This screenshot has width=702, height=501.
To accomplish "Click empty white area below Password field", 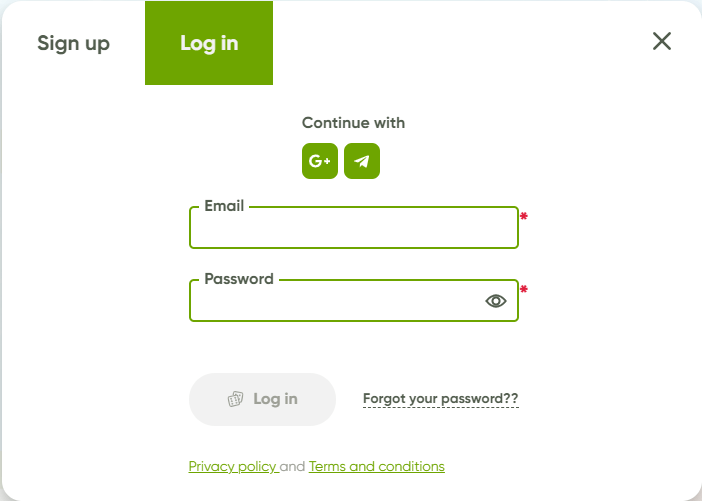I will point(354,347).
